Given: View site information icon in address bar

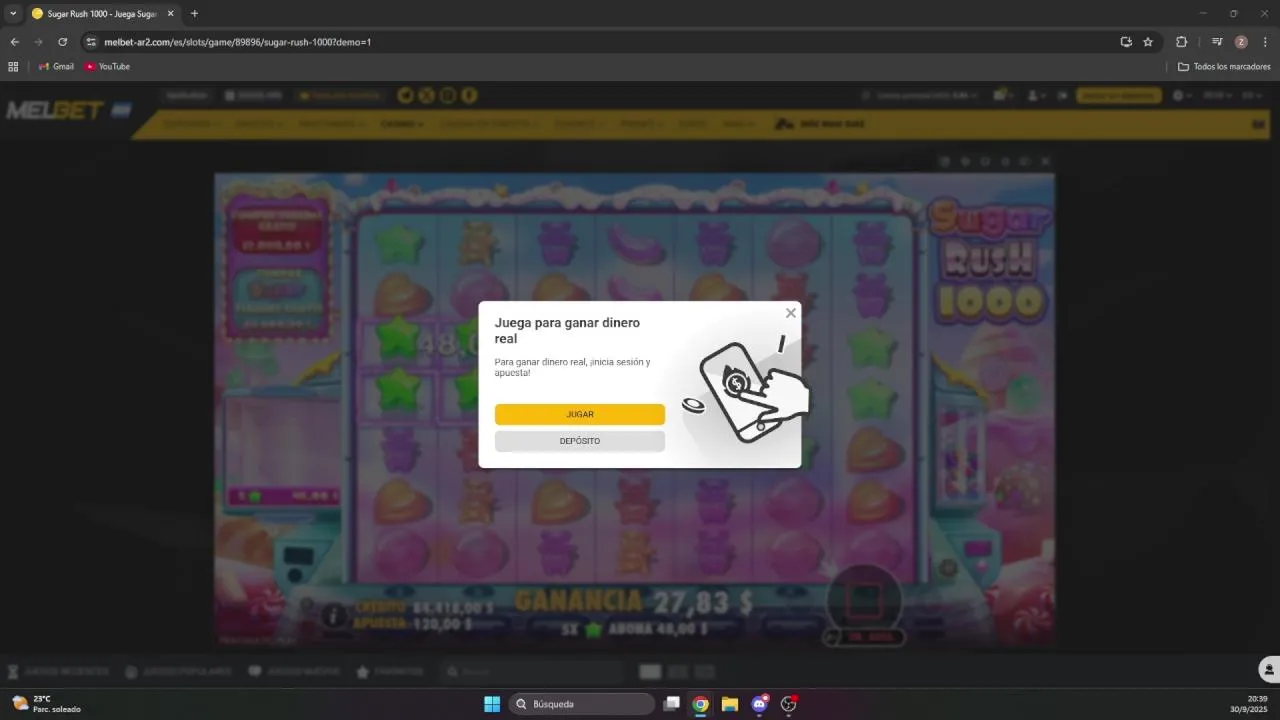Looking at the screenshot, I should click(91, 42).
